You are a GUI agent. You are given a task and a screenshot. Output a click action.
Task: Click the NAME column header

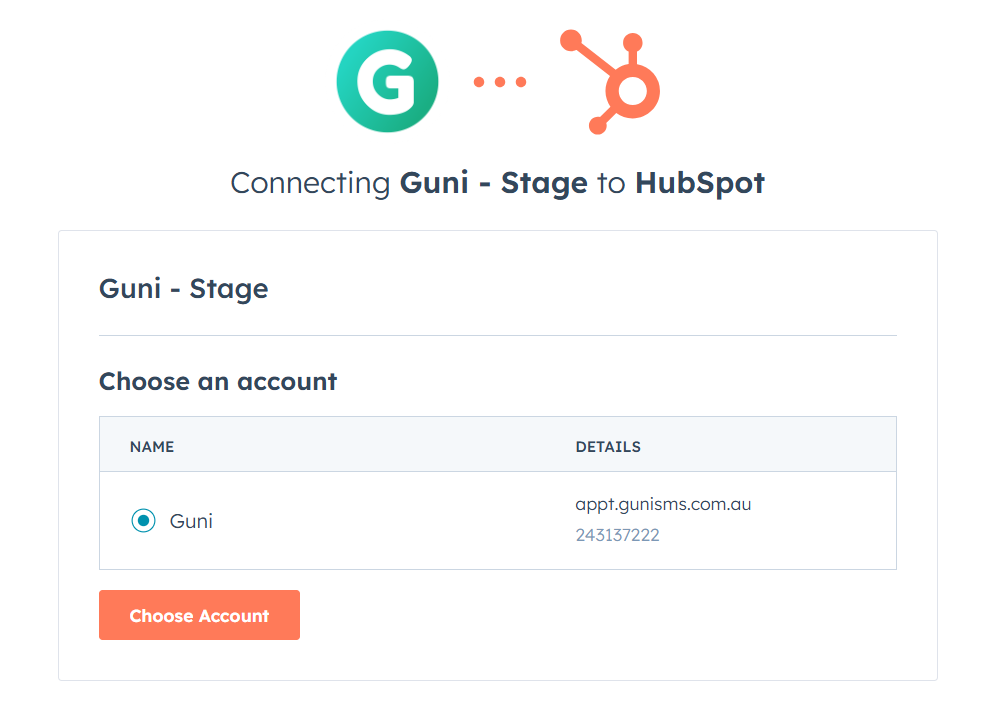pos(152,447)
